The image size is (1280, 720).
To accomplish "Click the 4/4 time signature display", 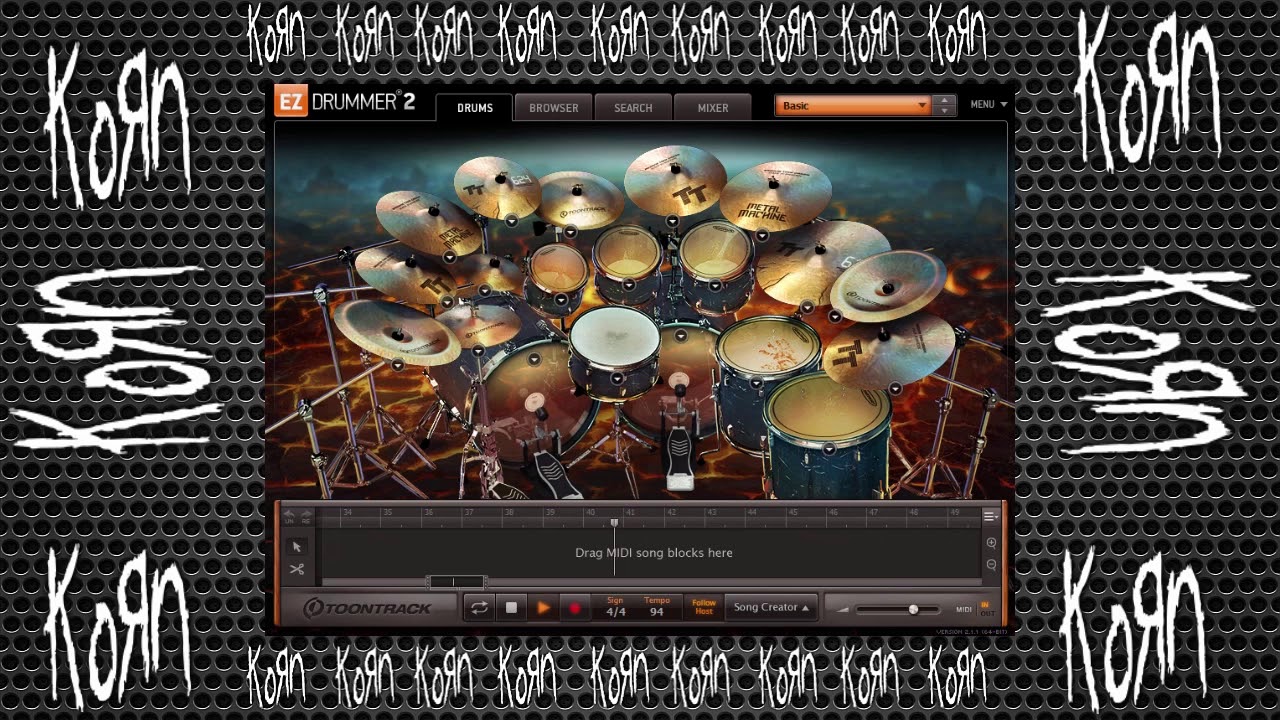I will tap(616, 608).
